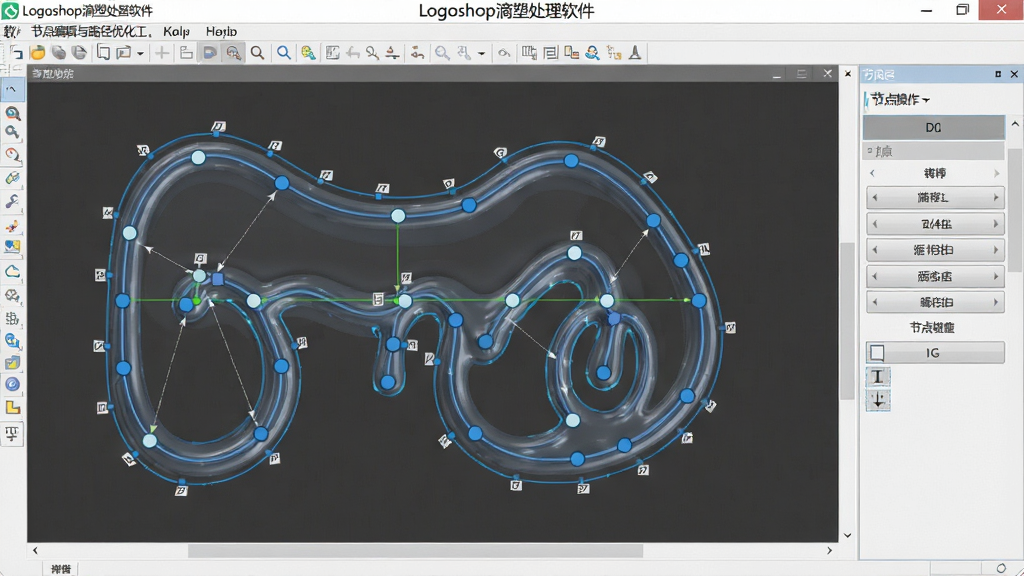Click the text cursor I icon in right panel
1024x576 pixels.
[x=878, y=377]
